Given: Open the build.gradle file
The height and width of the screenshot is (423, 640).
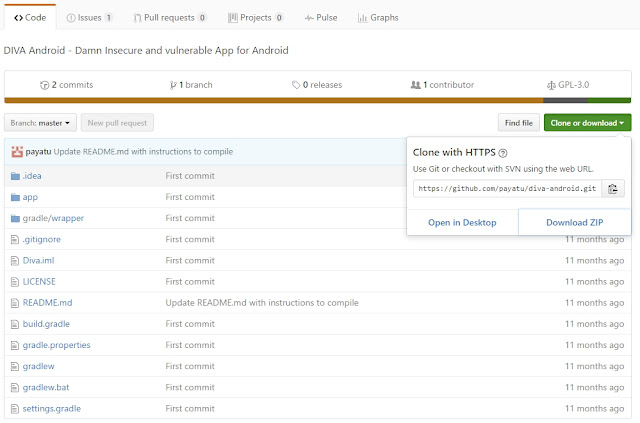Looking at the screenshot, I should 46,324.
